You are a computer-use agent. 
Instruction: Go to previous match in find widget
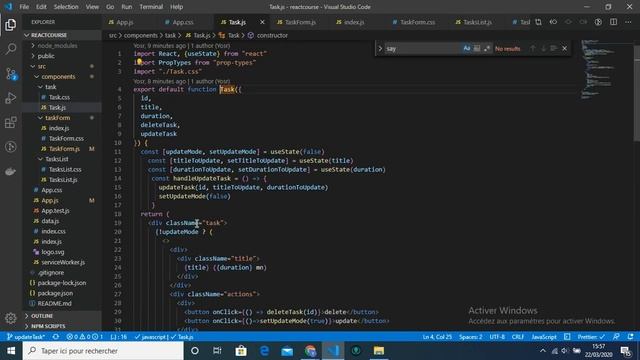pos(533,49)
